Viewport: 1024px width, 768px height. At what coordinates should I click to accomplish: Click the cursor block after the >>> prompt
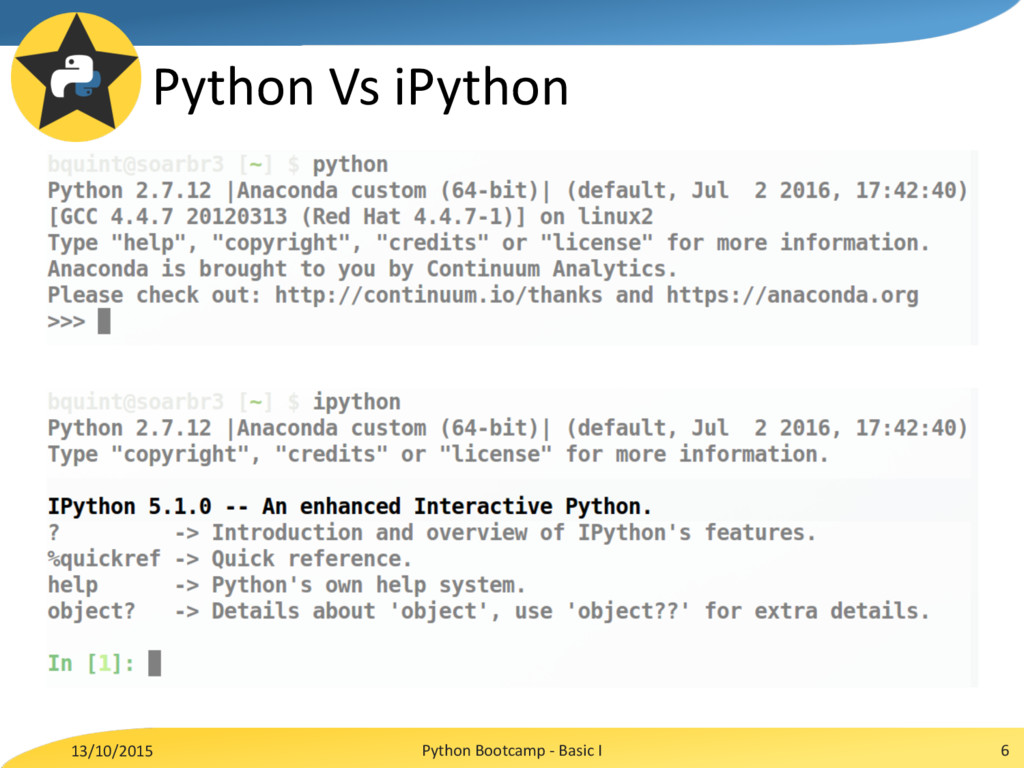tap(104, 321)
